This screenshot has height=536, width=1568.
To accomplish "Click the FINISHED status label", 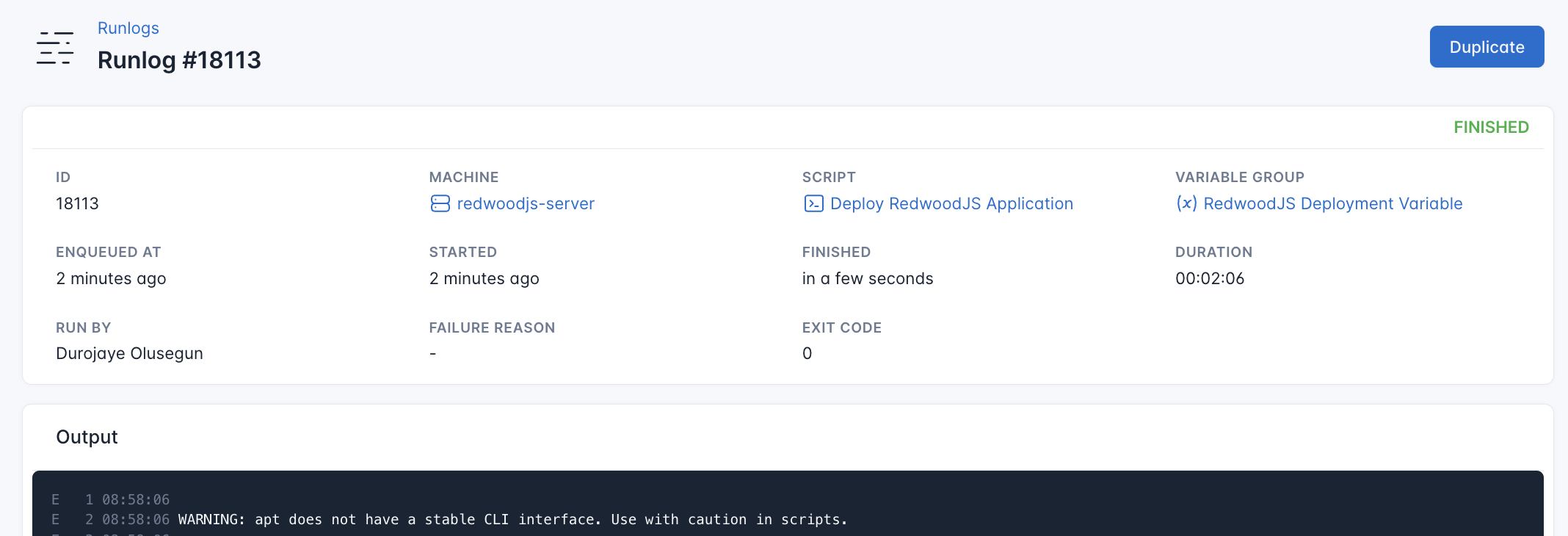I will point(1491,127).
